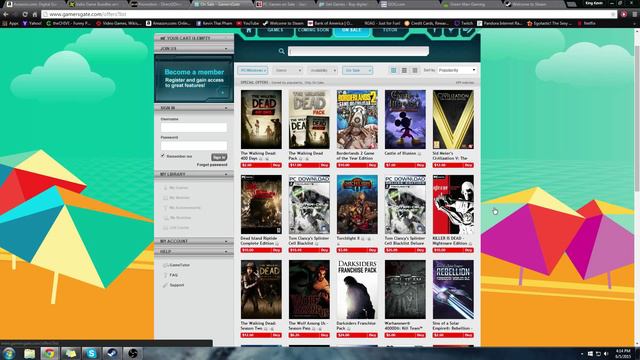Open the Windows Start button
The image size is (640, 360).
[x=9, y=353]
